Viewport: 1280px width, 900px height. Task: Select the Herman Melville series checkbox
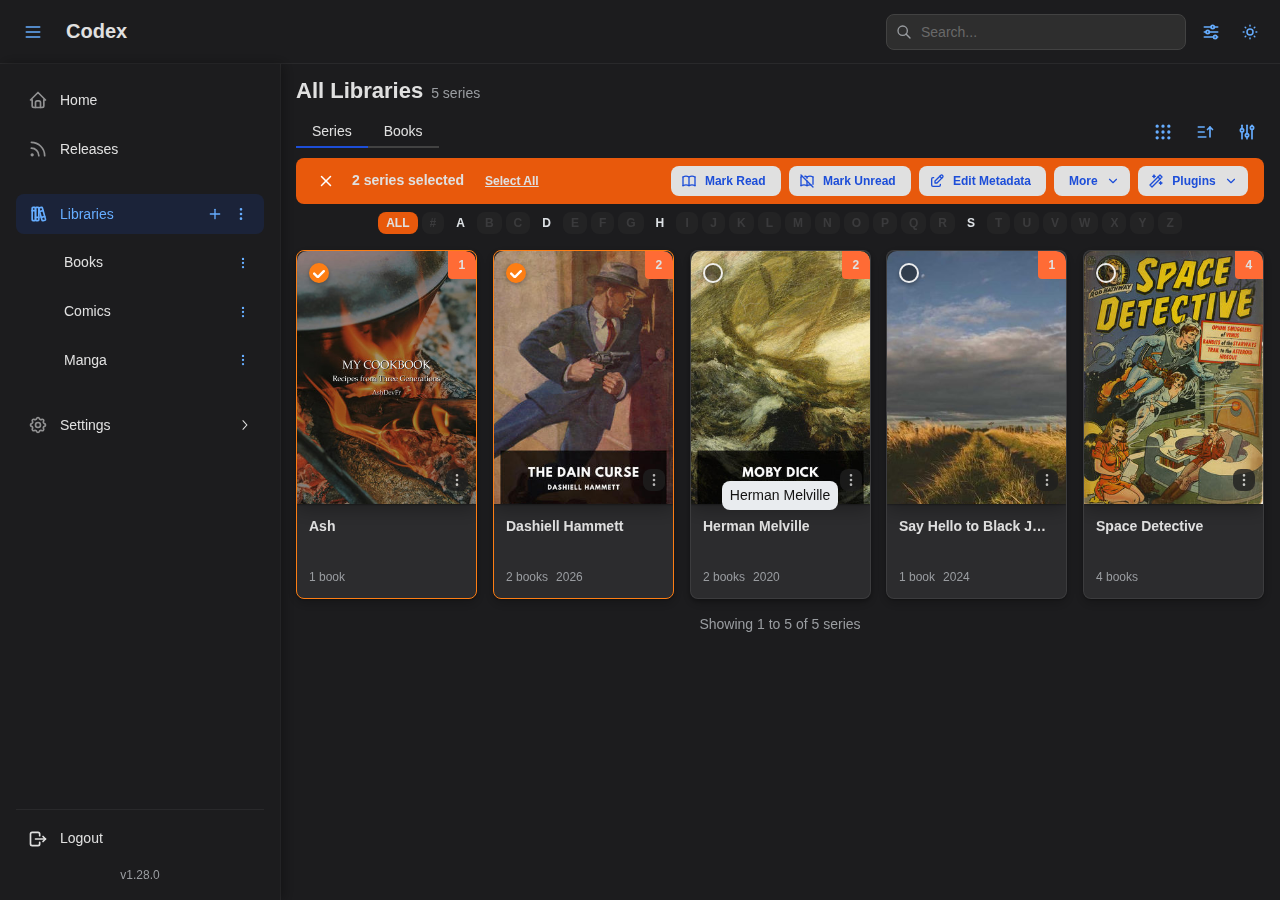coord(713,273)
